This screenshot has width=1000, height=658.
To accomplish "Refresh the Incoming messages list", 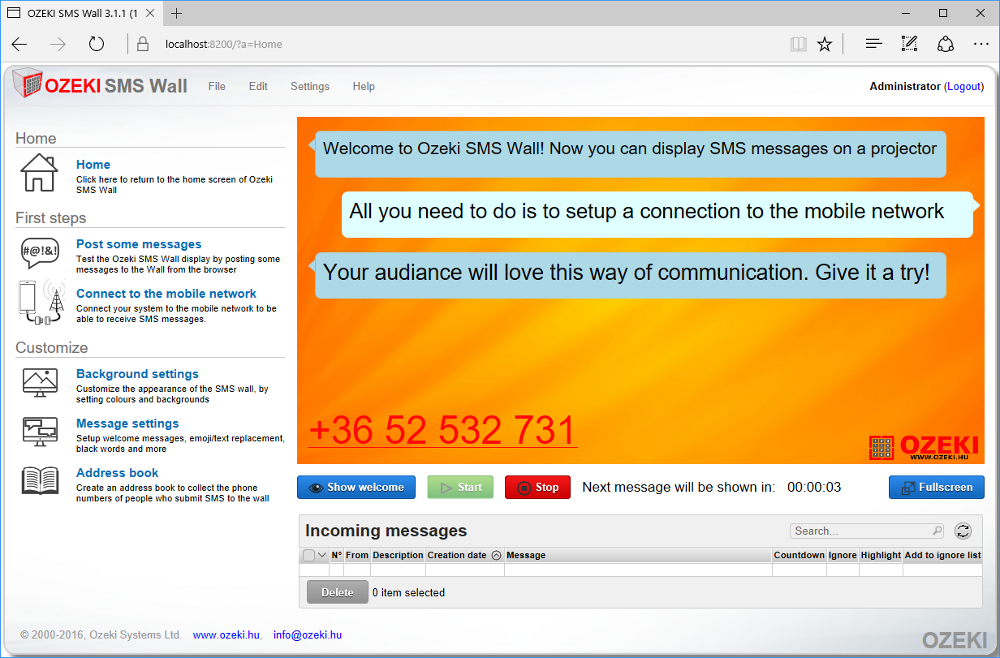I will pos(963,530).
